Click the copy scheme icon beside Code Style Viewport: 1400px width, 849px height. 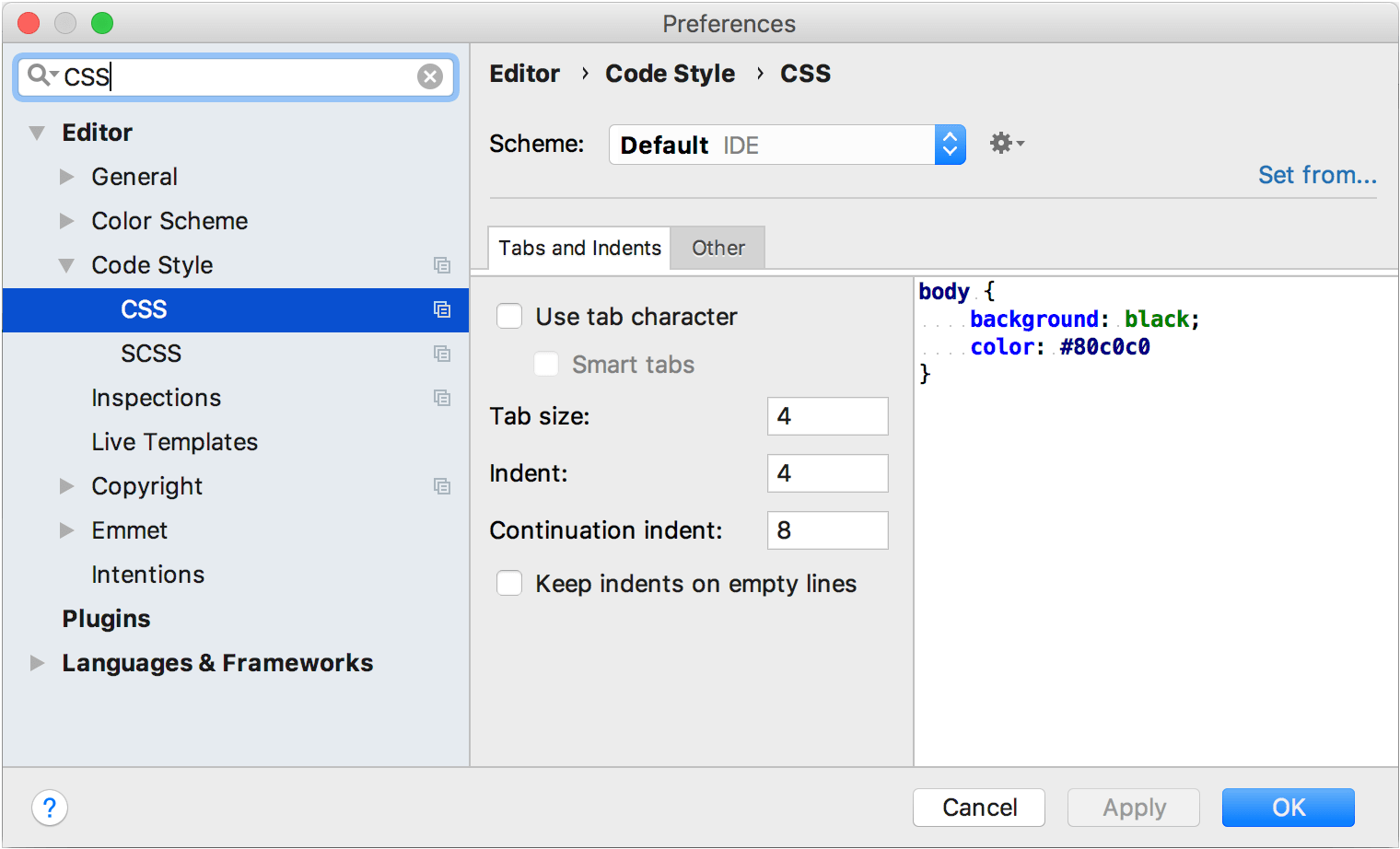coord(442,265)
